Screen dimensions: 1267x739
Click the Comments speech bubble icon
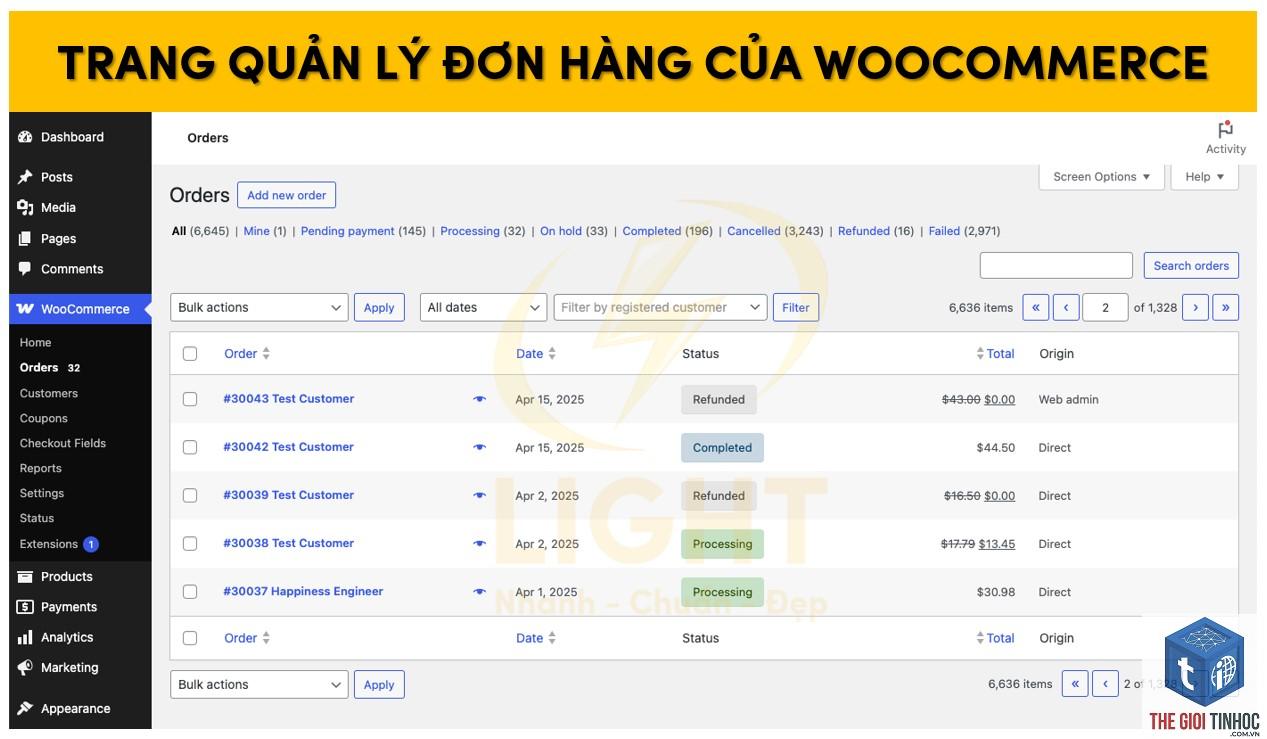coord(25,268)
